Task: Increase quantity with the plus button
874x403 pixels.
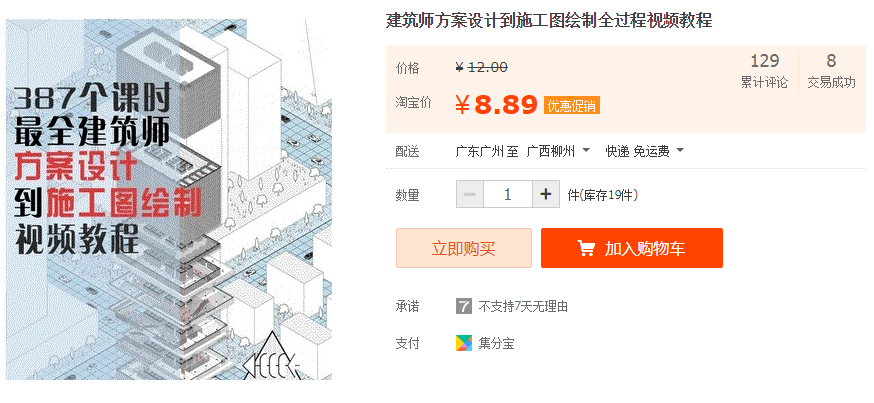Action: click(546, 195)
